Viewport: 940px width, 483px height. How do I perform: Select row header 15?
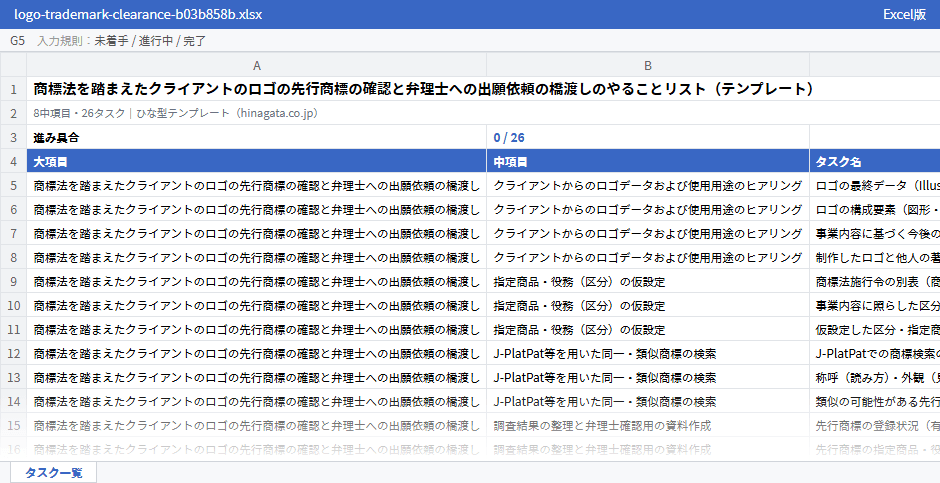[x=13, y=425]
